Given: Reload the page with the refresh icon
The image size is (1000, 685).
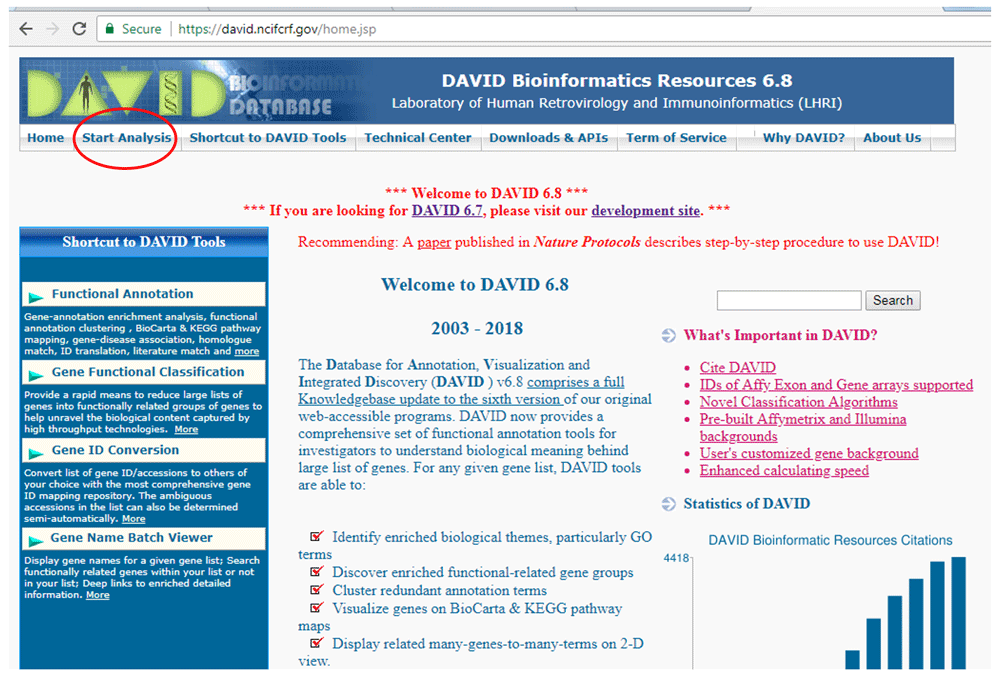Looking at the screenshot, I should click(x=79, y=28).
